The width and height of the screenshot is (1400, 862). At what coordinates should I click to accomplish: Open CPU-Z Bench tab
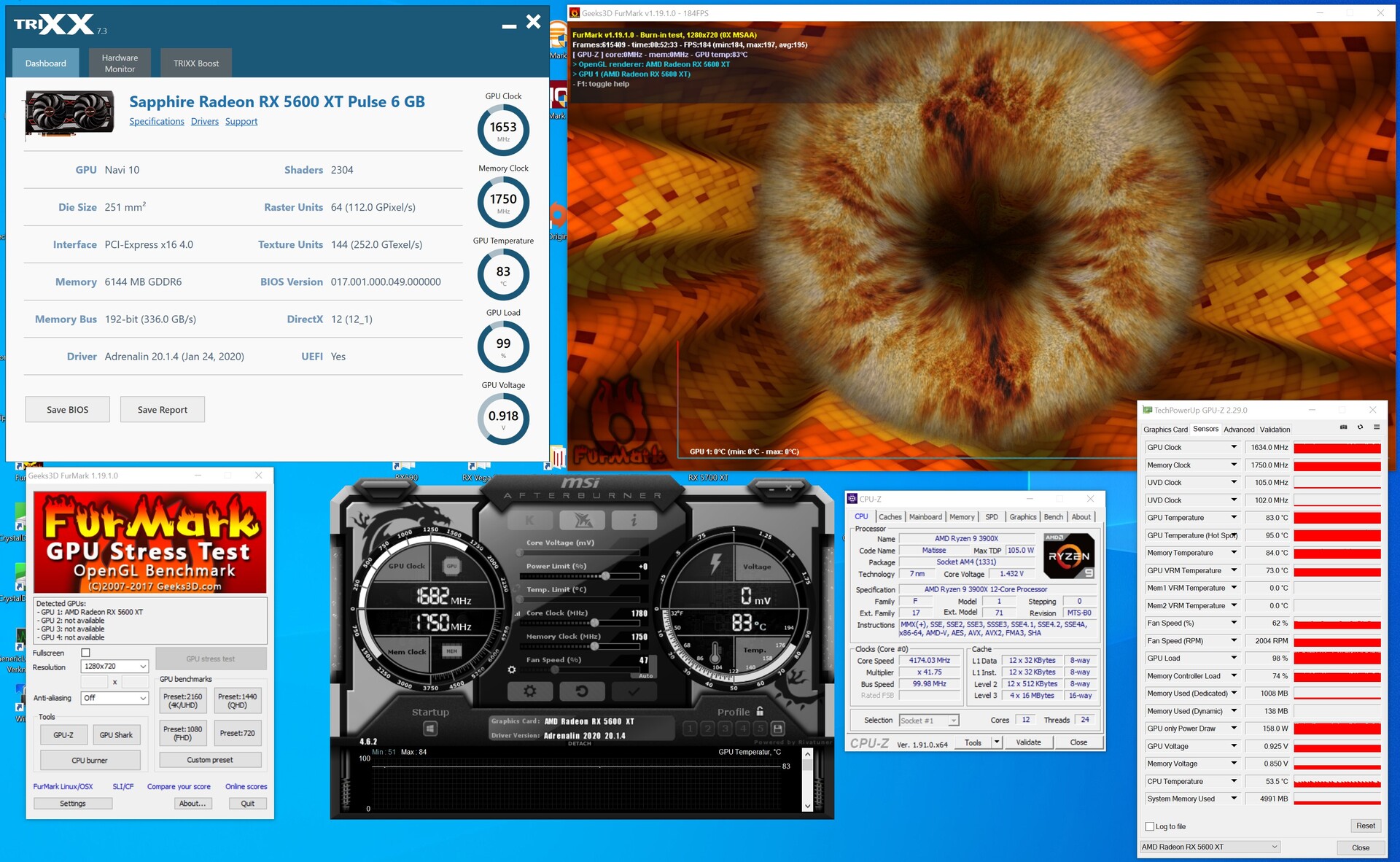(1054, 517)
